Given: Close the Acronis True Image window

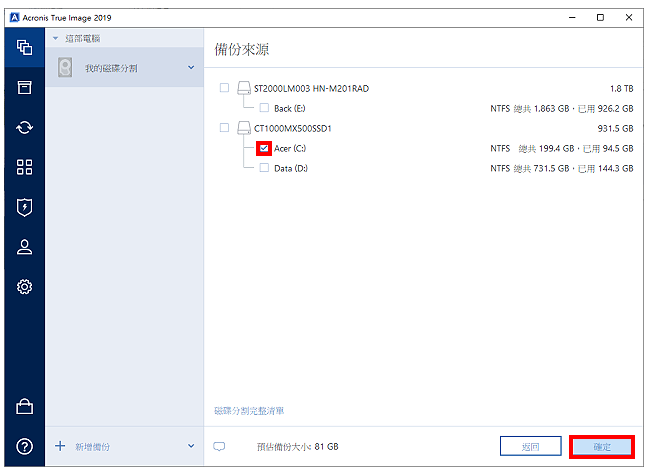Looking at the screenshot, I should 629,17.
